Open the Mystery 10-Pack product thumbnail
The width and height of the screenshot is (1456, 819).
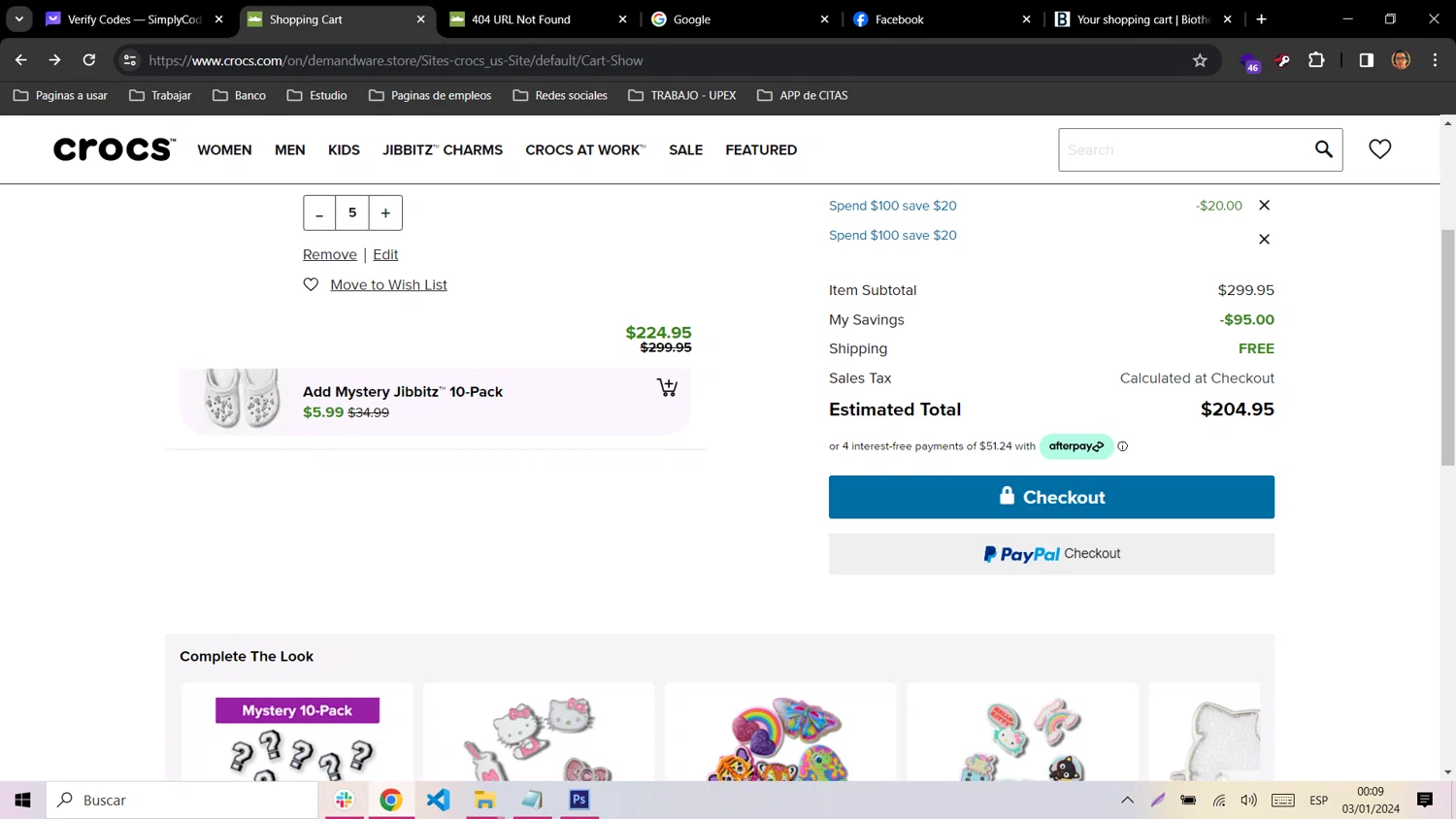[297, 733]
